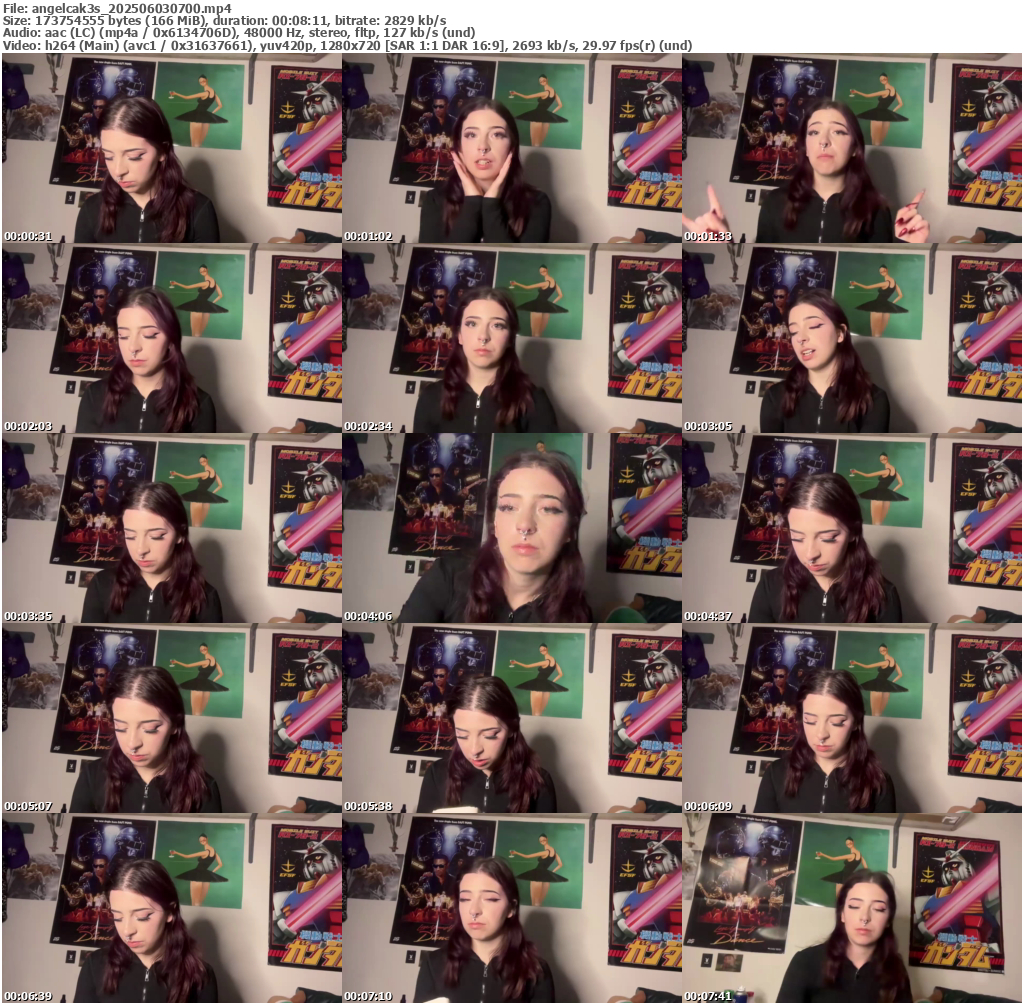Pick the thumbnail timestamped 00:06:09
The image size is (1024, 1003).
(x=852, y=718)
